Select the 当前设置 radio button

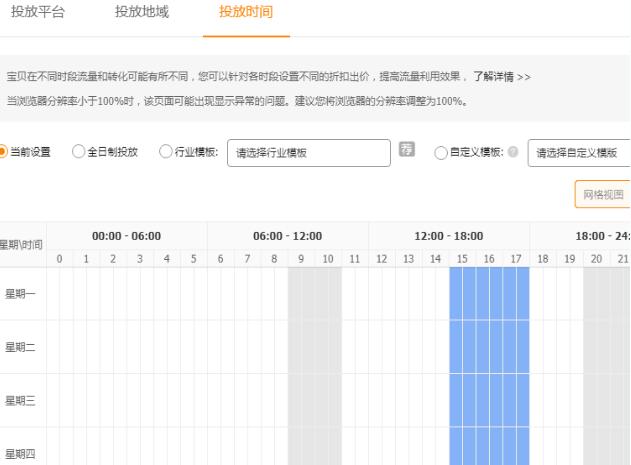click(5, 153)
